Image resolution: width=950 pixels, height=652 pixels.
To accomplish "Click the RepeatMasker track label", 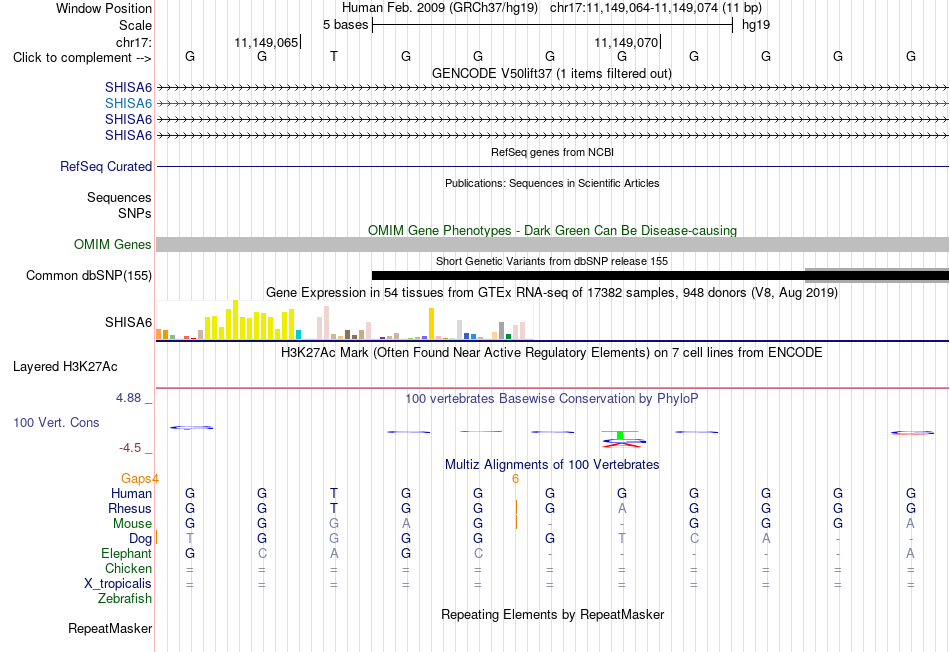I will click(x=110, y=628).
